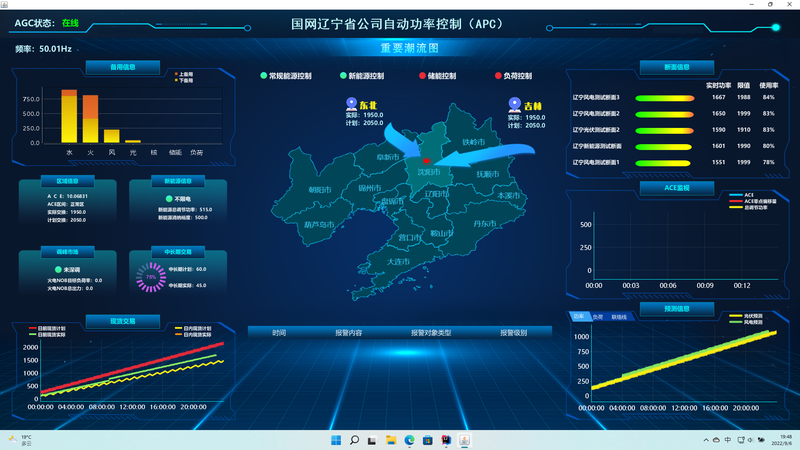
Task: Click the 辽宁风电测试断面3 usage bar
Action: 664,98
